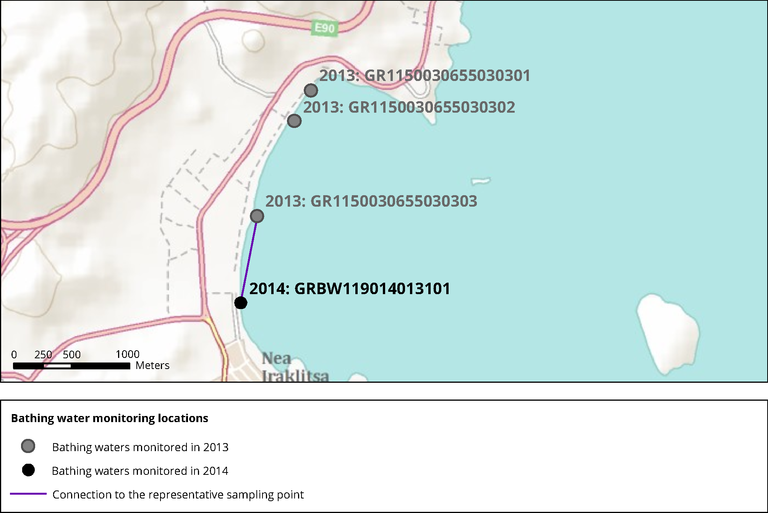
Task: Click the gray marker for GR1150030655030301
Action: tap(311, 91)
